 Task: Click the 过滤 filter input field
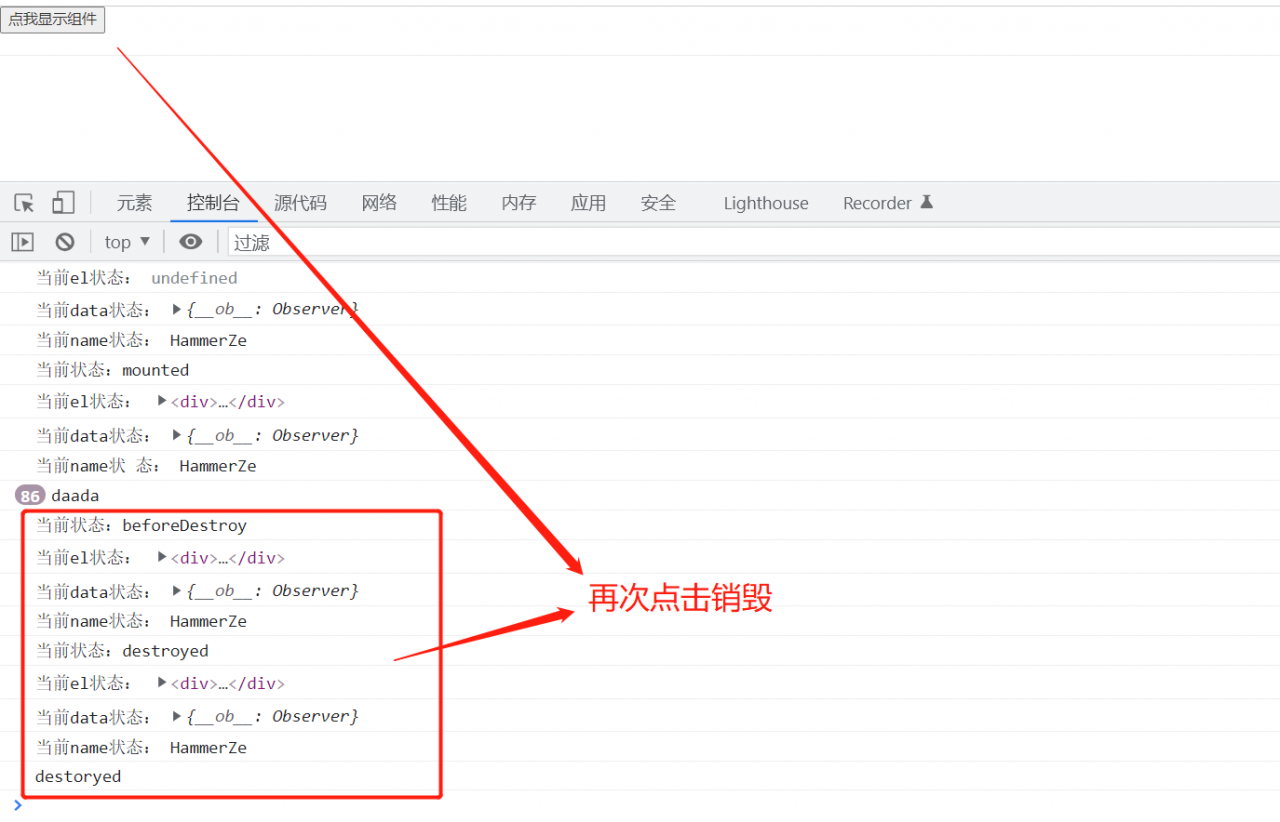point(700,242)
